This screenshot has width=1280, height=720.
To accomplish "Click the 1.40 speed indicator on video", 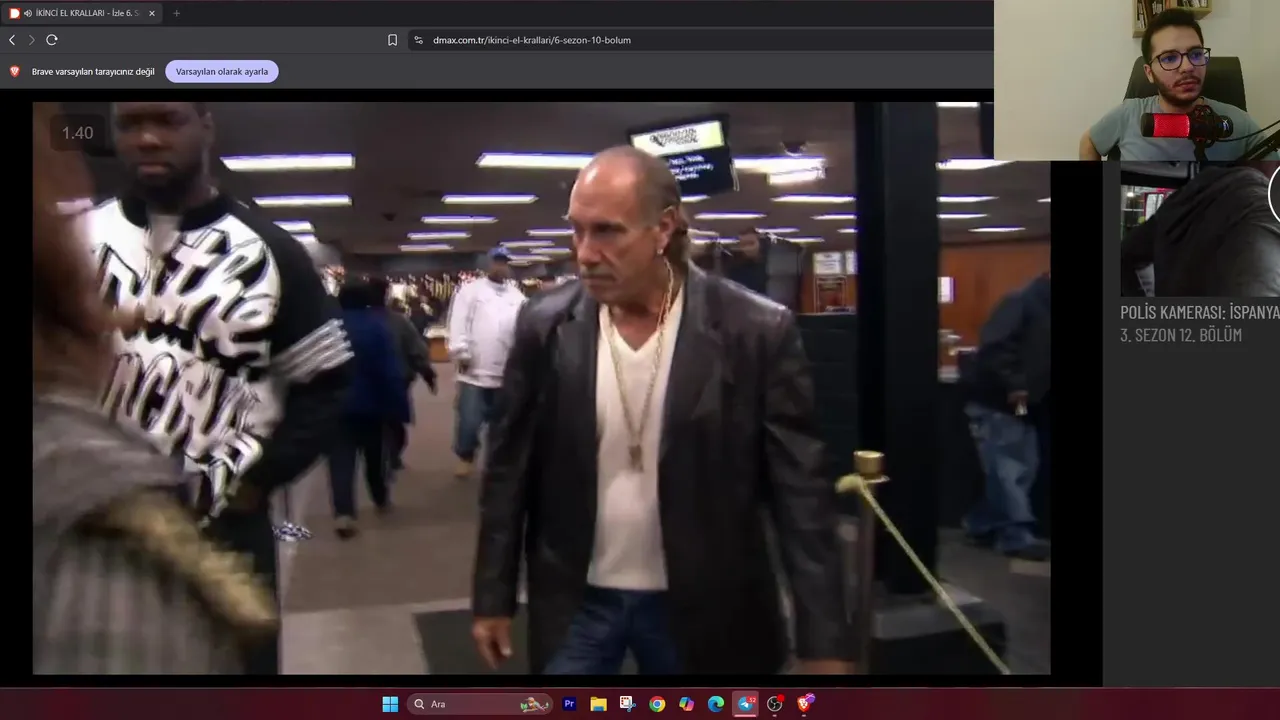I will click(77, 133).
